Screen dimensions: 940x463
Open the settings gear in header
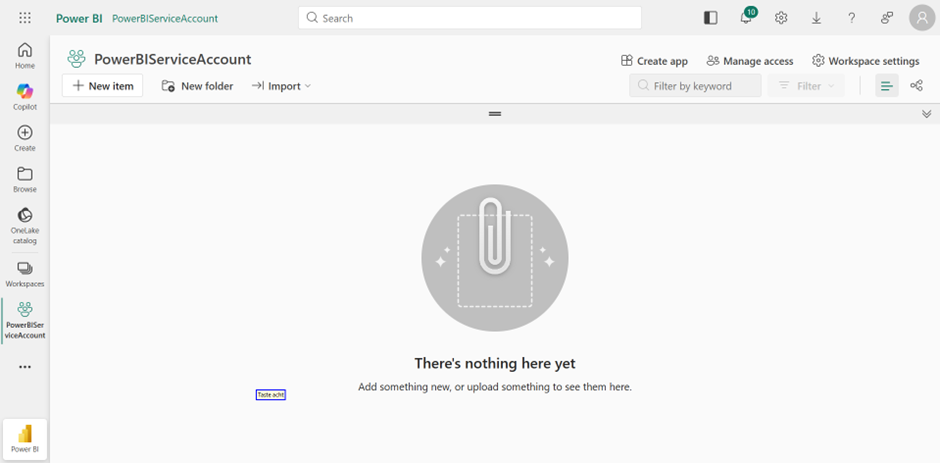781,18
